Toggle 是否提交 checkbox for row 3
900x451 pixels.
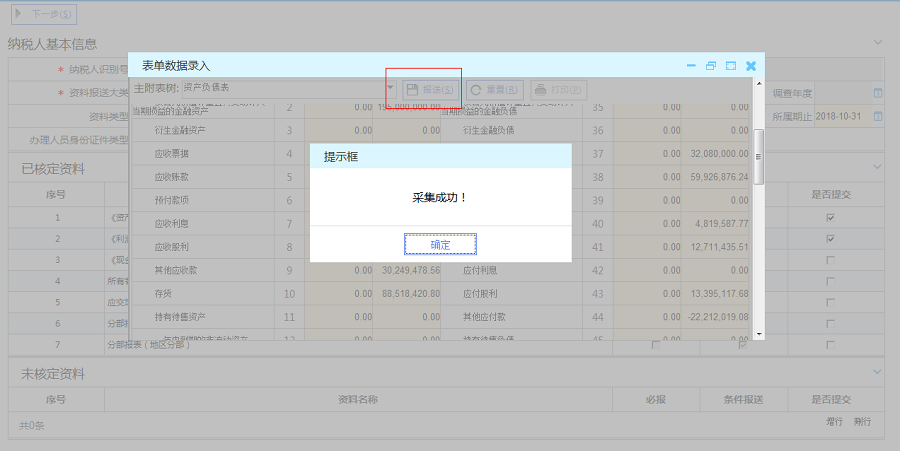pyautogui.click(x=830, y=260)
